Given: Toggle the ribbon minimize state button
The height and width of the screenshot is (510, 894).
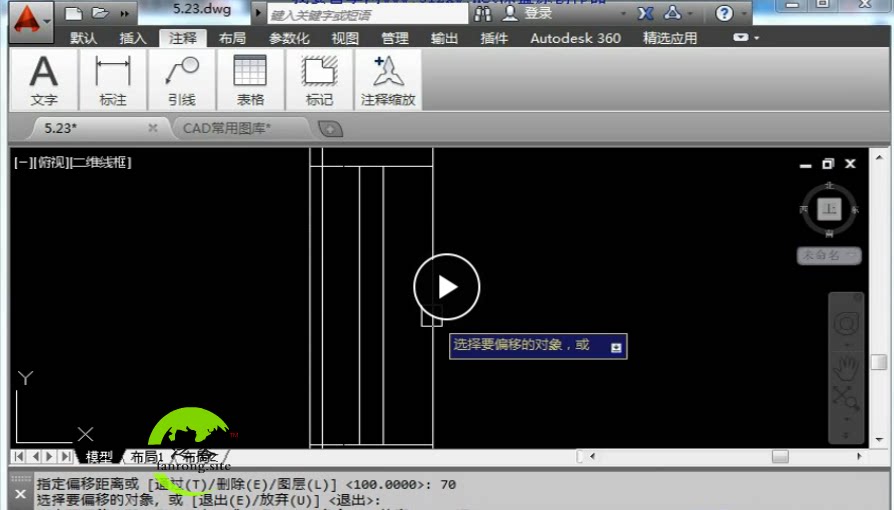Looking at the screenshot, I should point(741,38).
